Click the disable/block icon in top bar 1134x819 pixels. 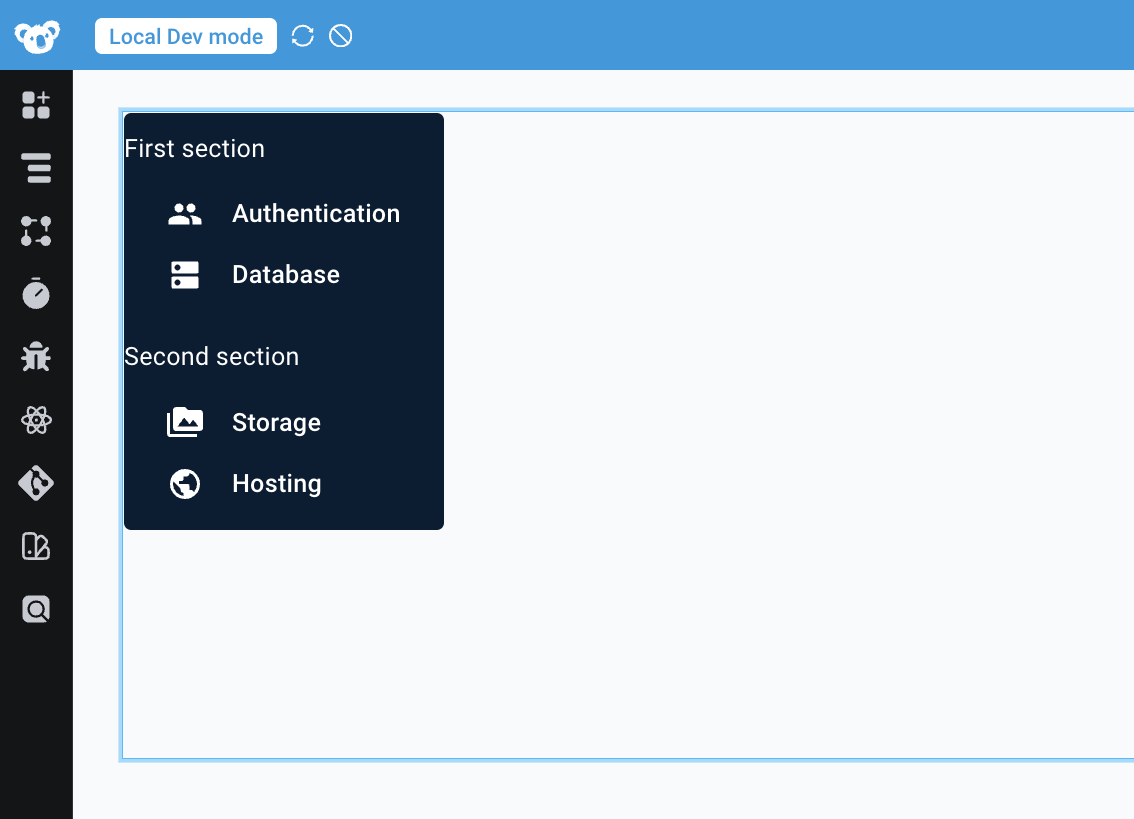pyautogui.click(x=341, y=35)
